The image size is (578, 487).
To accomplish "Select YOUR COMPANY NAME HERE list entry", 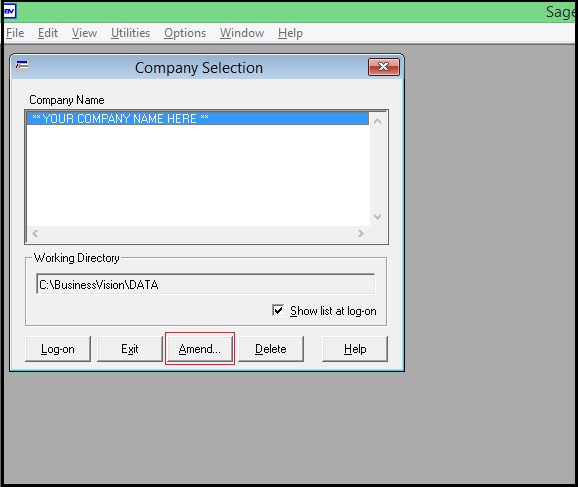I will [x=198, y=119].
